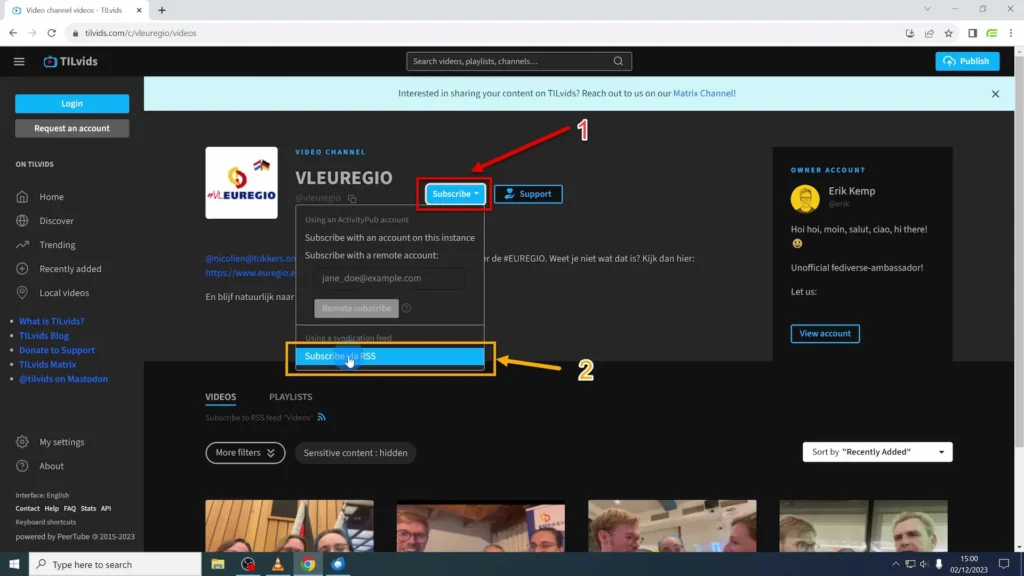Click the install app icon in address bar
This screenshot has height=576, width=1024.
910,33
